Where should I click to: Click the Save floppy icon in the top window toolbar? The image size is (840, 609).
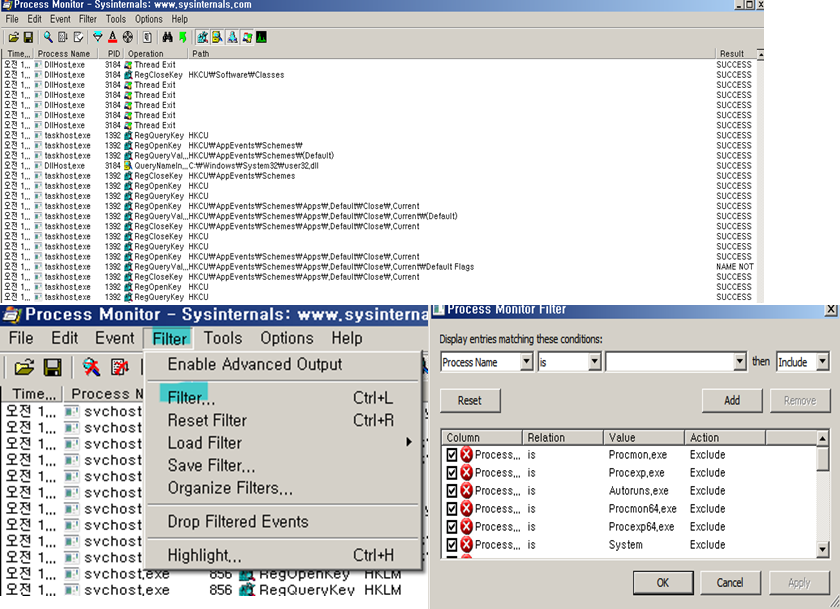tap(28, 37)
